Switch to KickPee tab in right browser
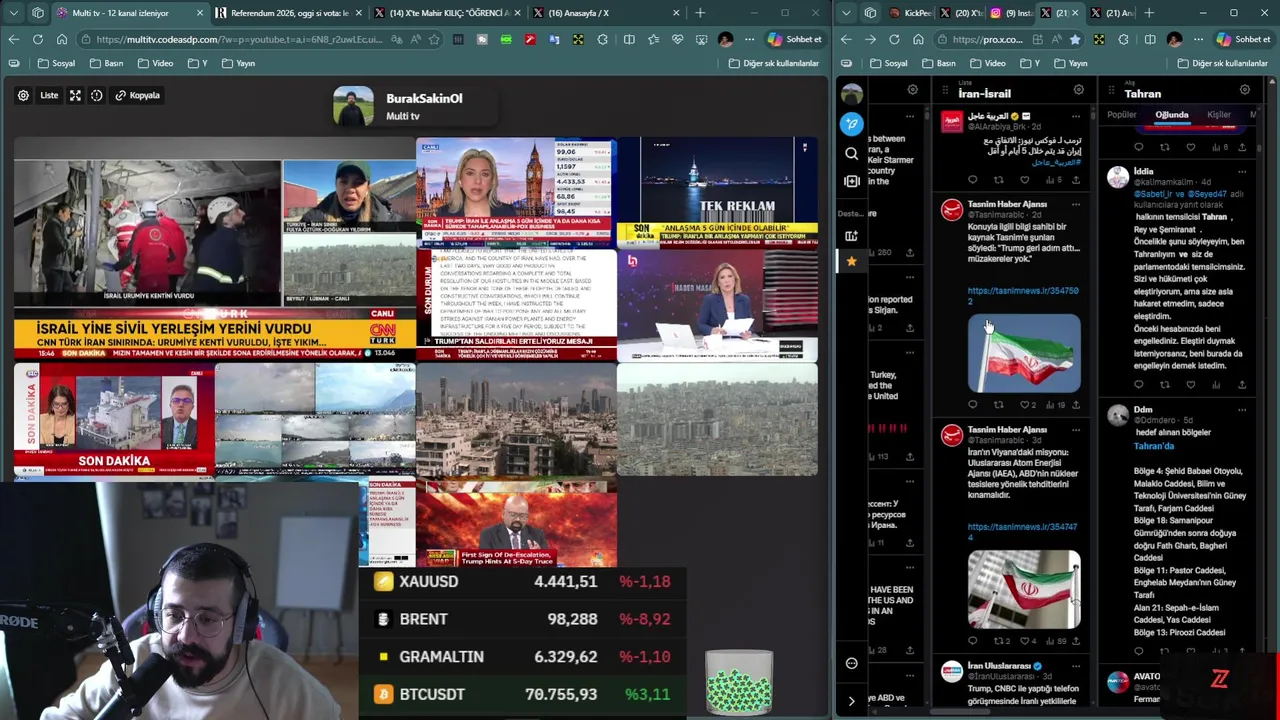 pos(911,13)
